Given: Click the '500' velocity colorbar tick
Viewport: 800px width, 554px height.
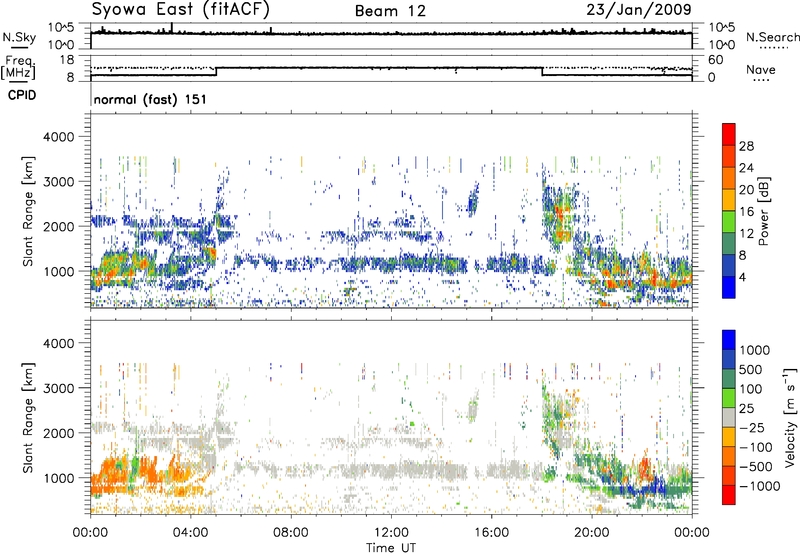Looking at the screenshot, I should [751, 369].
